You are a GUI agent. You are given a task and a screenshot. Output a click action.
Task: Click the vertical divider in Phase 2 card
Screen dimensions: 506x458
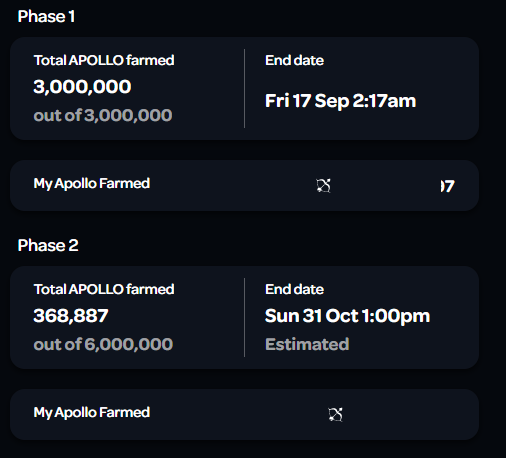[x=244, y=317]
